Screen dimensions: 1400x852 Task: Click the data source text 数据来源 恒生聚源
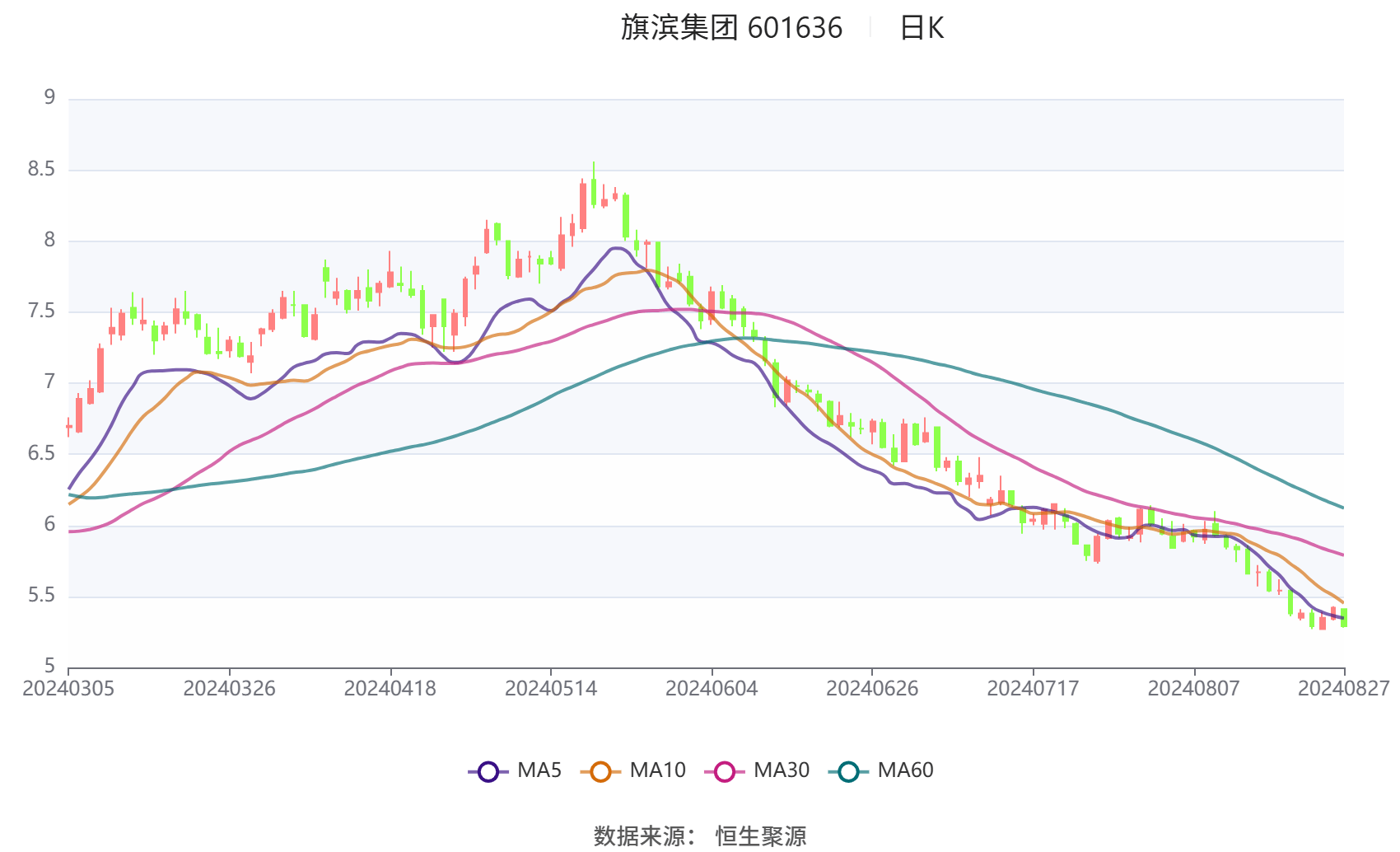click(x=700, y=836)
